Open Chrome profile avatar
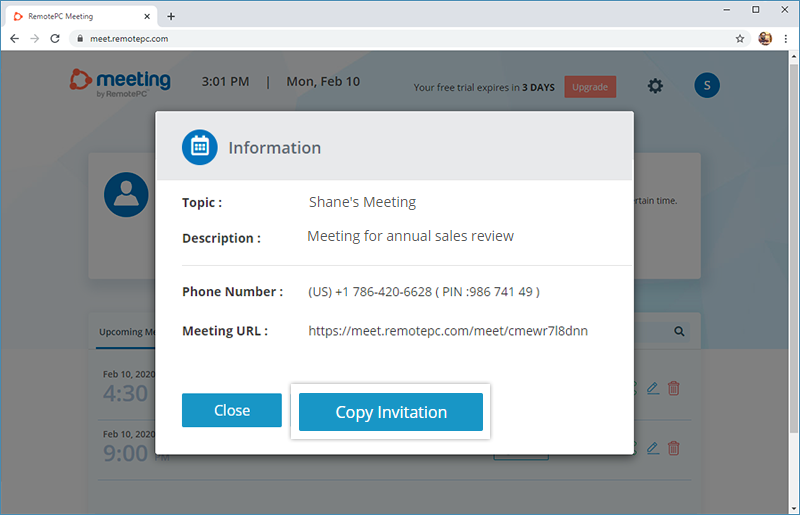 coord(765,38)
